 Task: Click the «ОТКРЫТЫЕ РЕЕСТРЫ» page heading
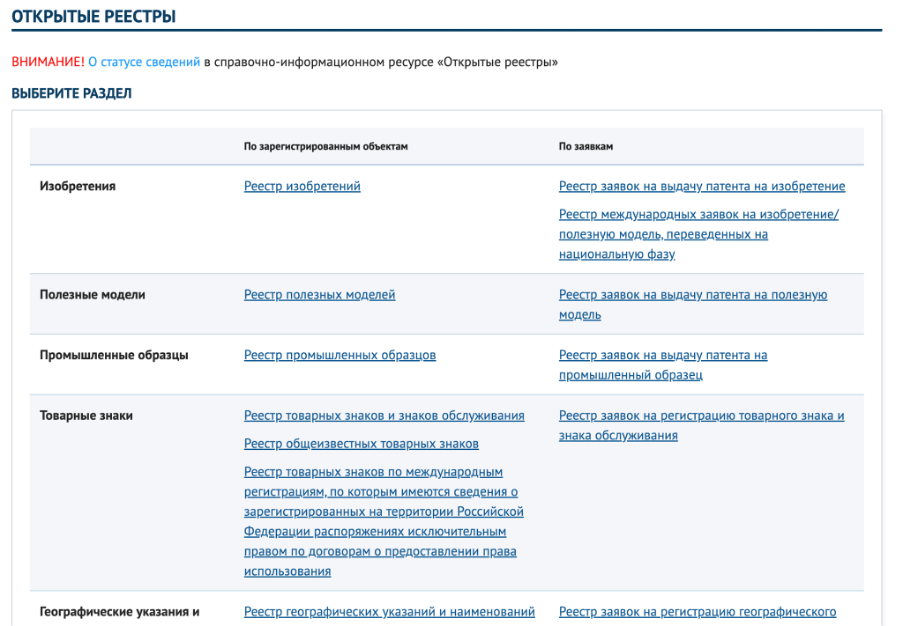pos(94,17)
